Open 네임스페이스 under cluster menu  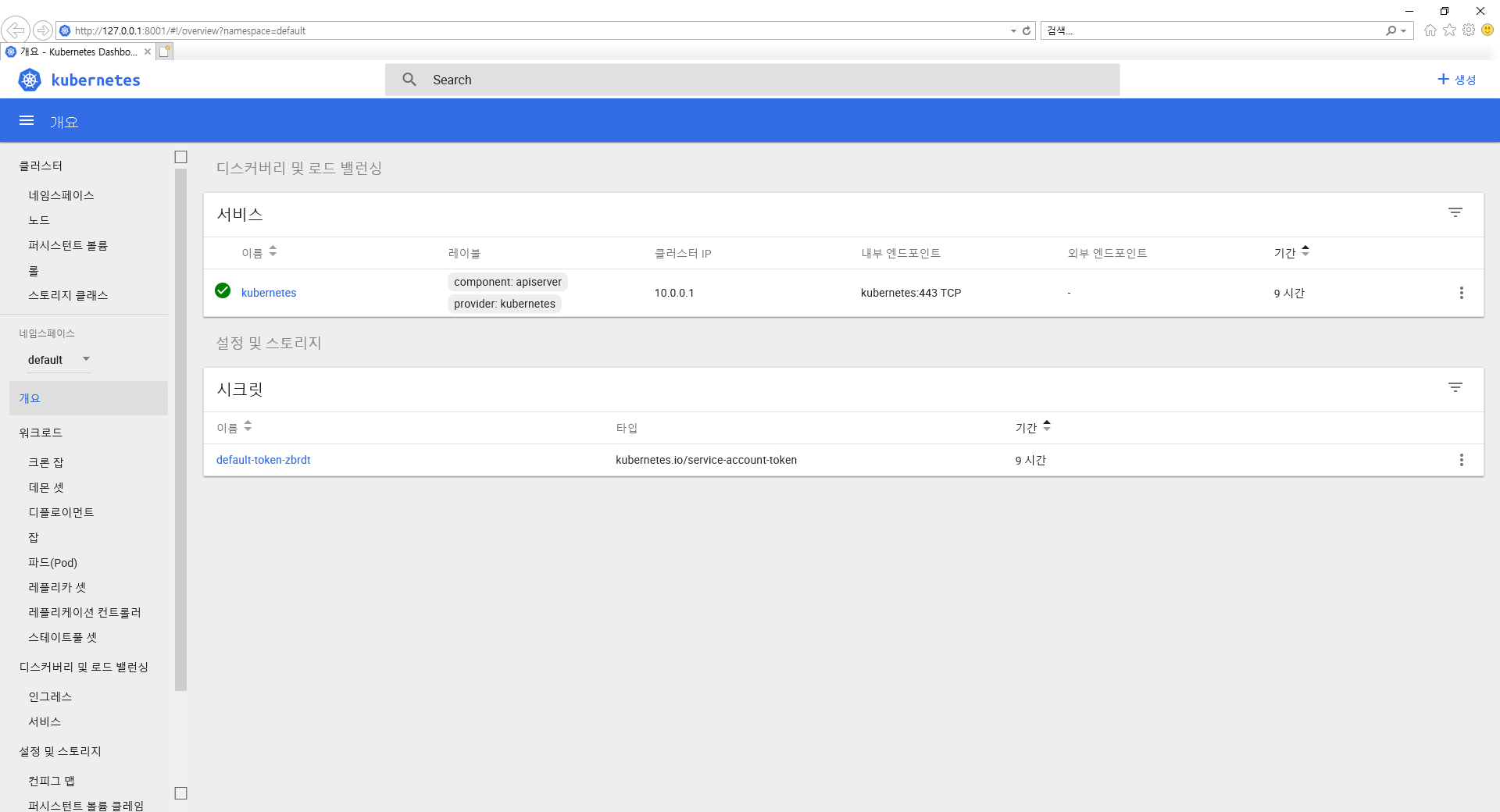pos(61,195)
